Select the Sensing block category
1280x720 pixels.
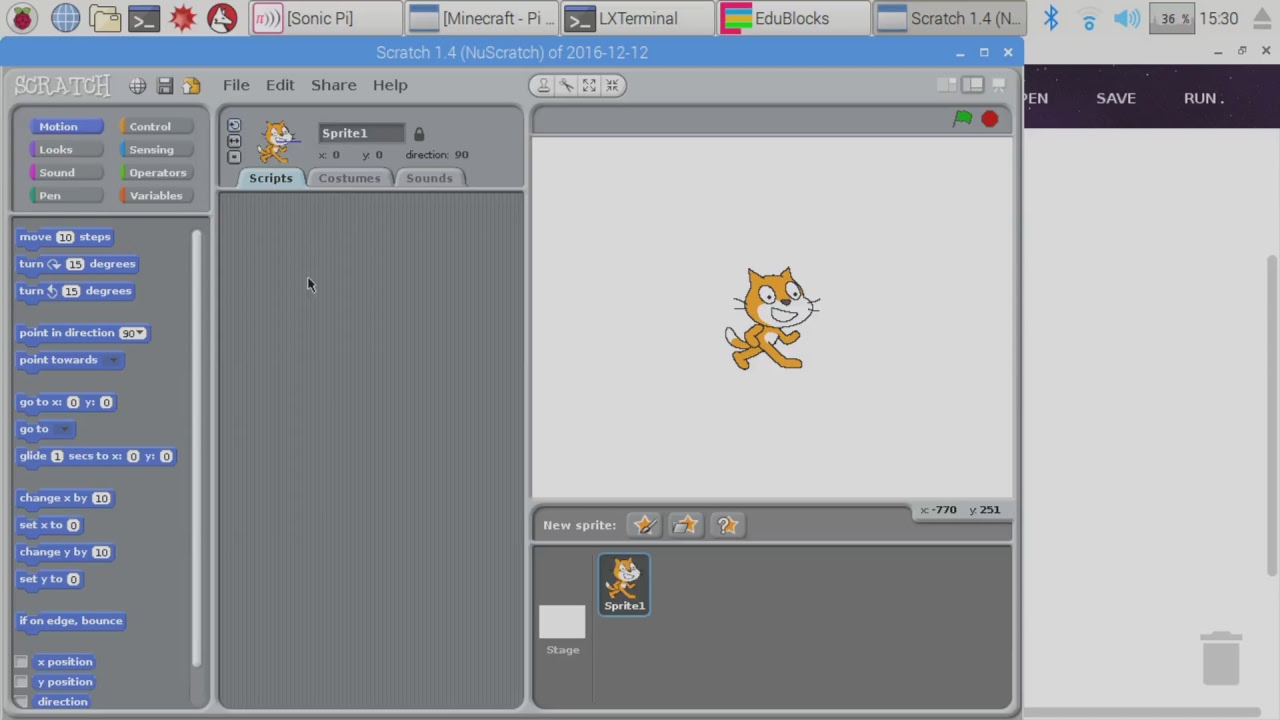tap(157, 150)
